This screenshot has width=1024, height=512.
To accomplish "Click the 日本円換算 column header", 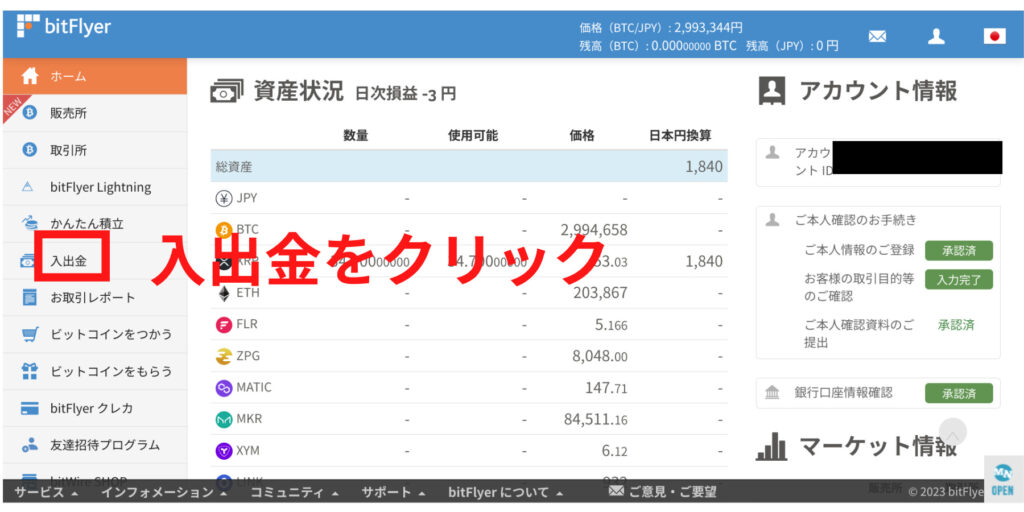I will pyautogui.click(x=680, y=136).
